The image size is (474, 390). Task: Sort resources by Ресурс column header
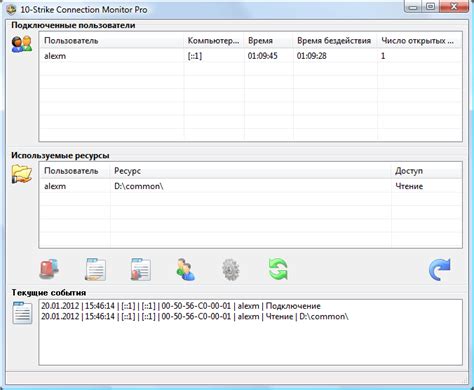click(x=250, y=171)
